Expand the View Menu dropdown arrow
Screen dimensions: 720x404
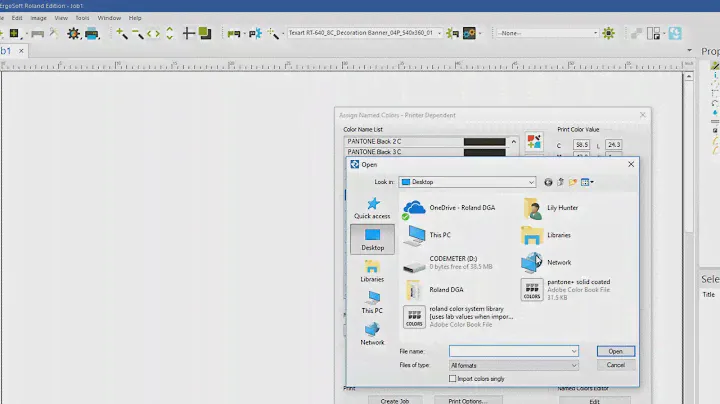tap(592, 182)
